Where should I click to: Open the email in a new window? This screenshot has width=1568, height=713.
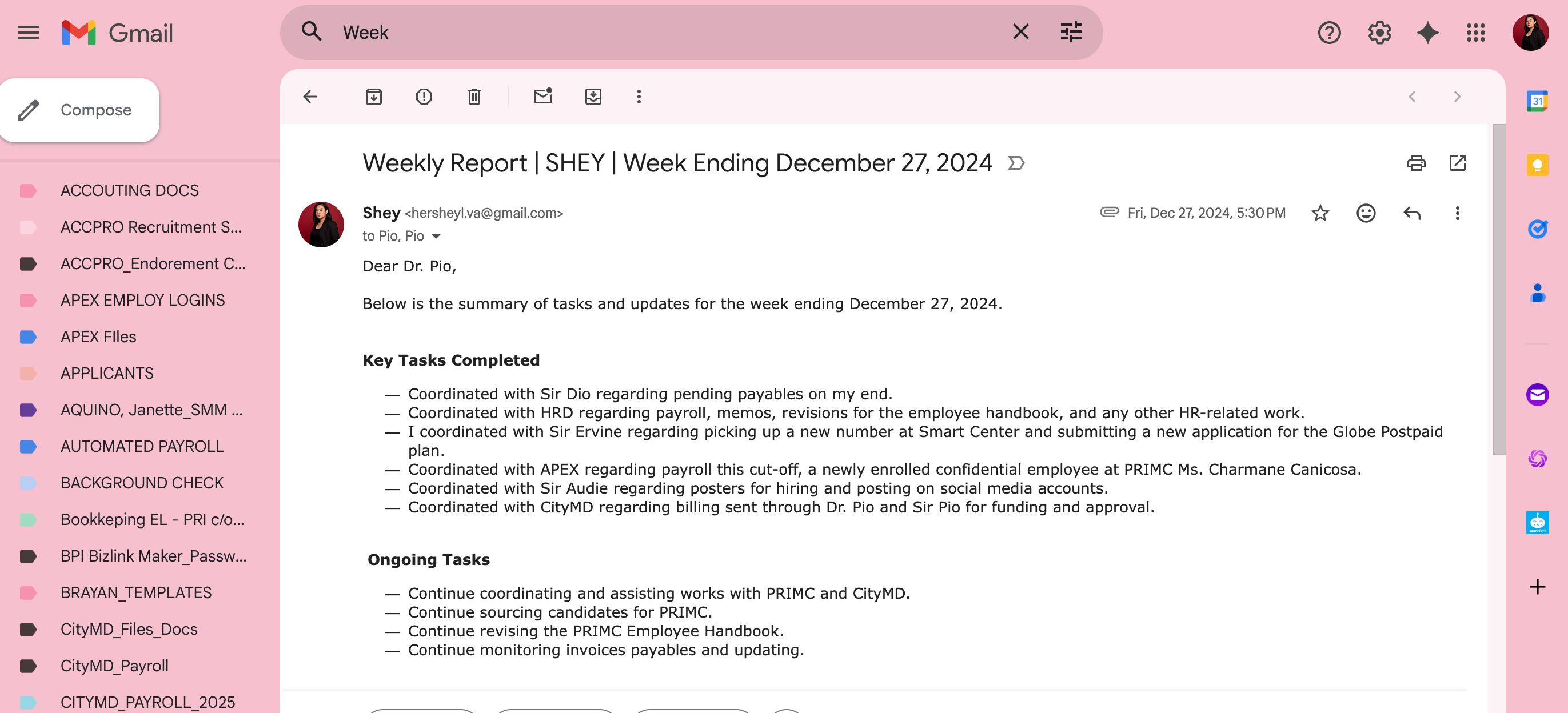coord(1457,162)
